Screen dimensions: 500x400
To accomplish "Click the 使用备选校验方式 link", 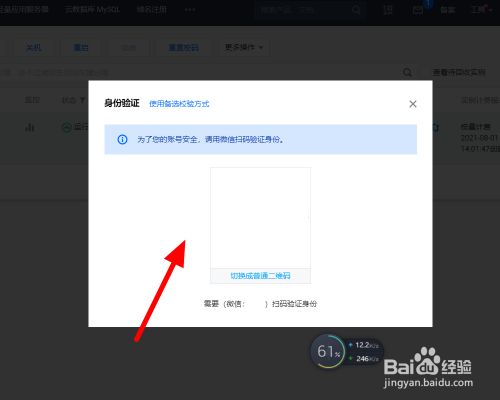I will click(x=179, y=104).
